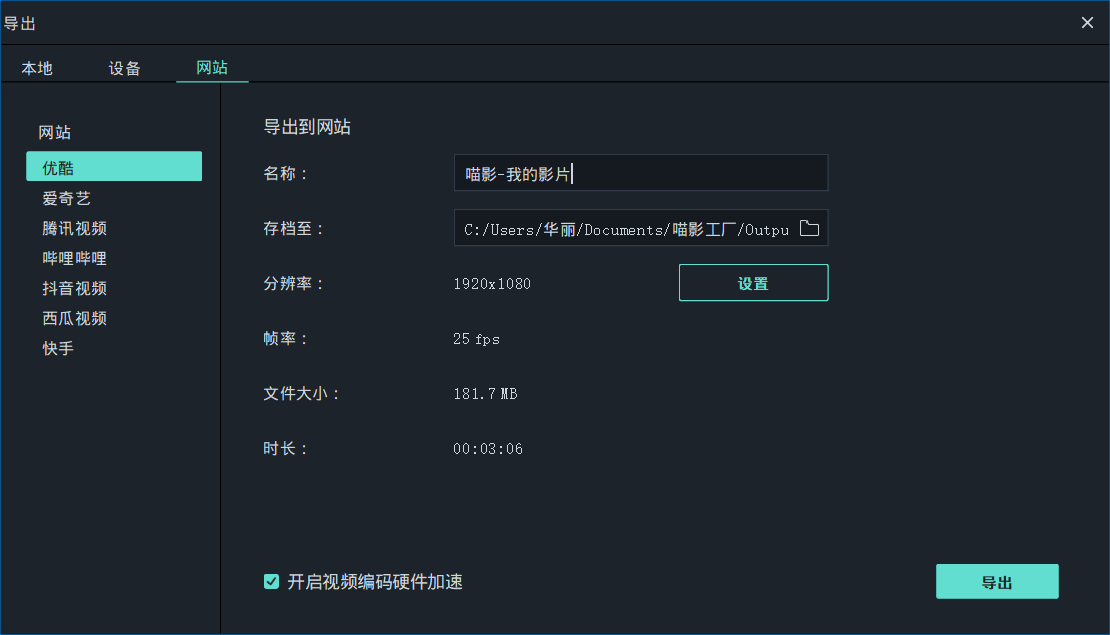Select 哔哩哔哩 as destination site
This screenshot has height=635, width=1110.
76,257
